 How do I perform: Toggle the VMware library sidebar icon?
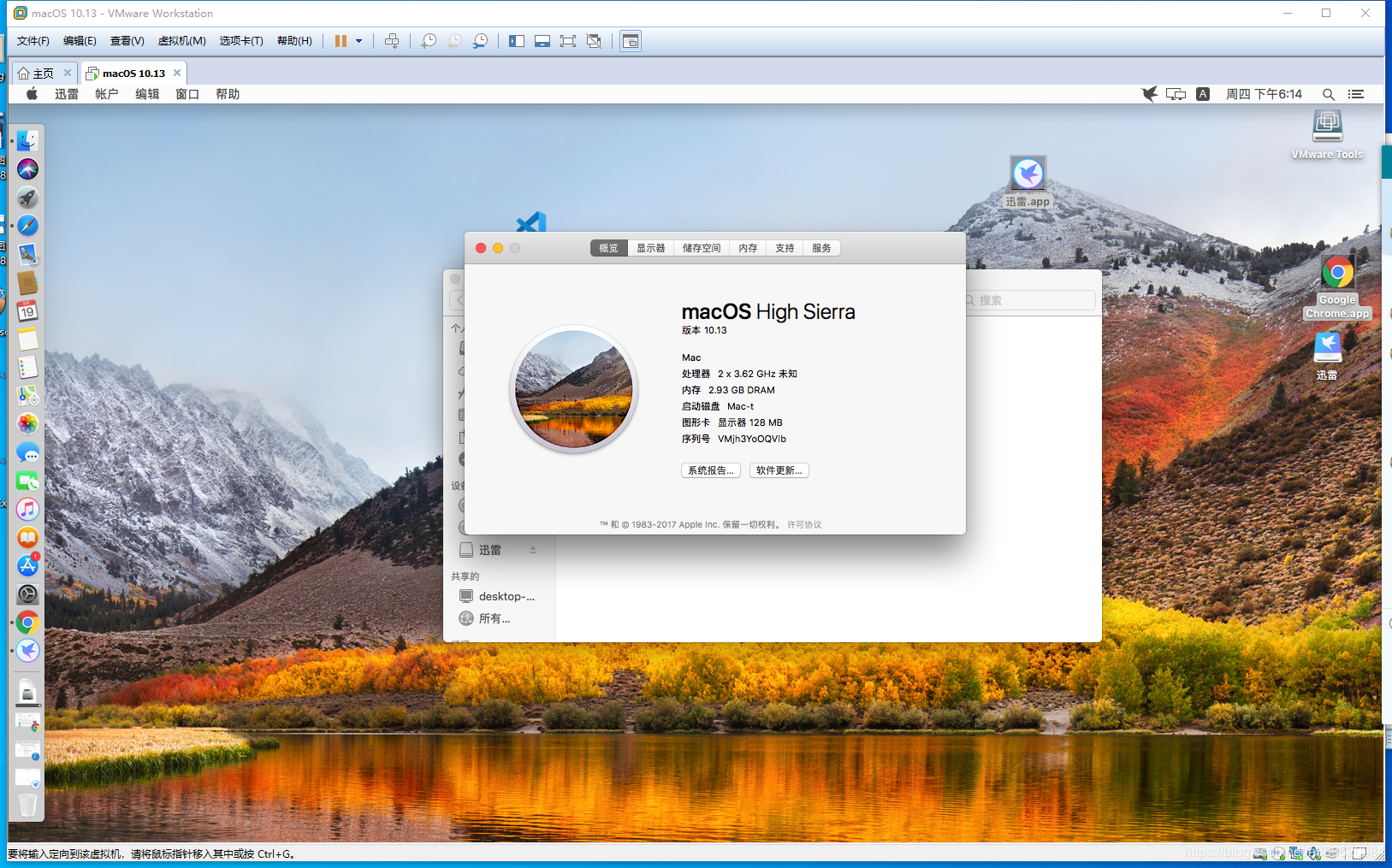click(x=517, y=41)
